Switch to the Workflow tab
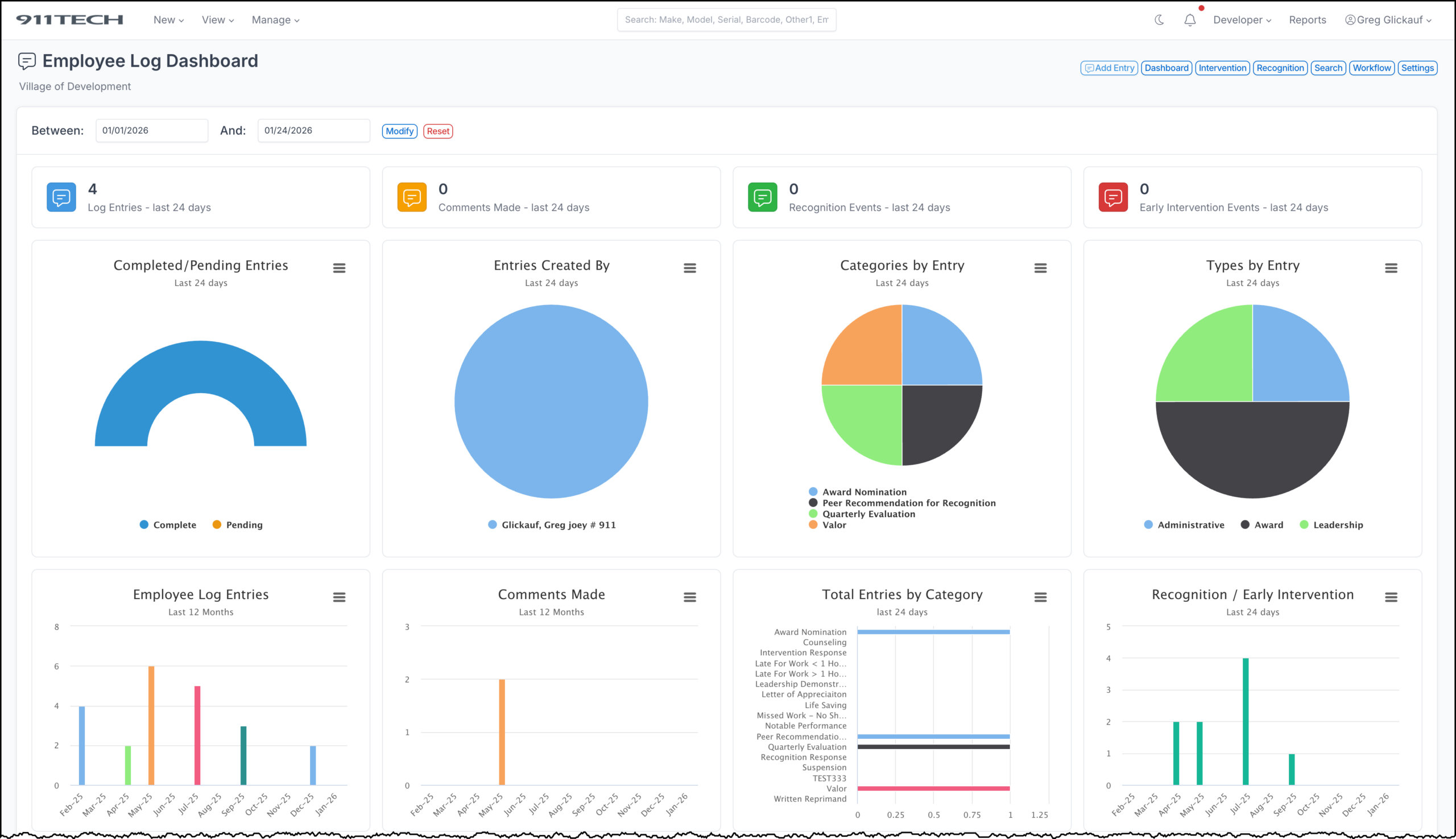Image resolution: width=1456 pixels, height=839 pixels. tap(1371, 68)
